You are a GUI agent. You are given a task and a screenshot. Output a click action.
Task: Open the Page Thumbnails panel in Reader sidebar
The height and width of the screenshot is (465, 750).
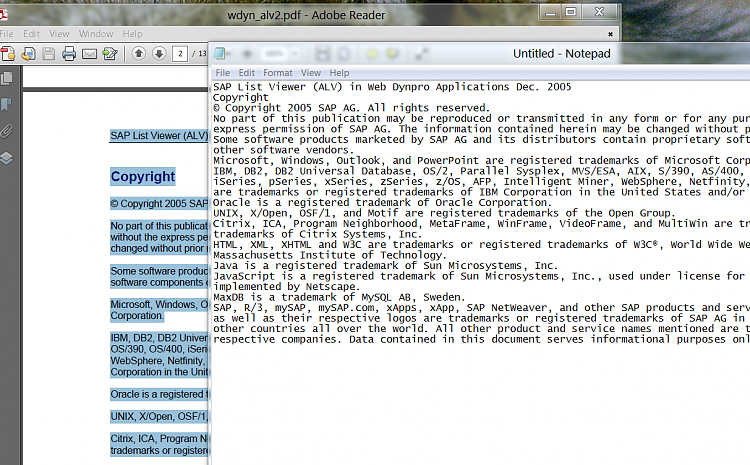point(7,78)
